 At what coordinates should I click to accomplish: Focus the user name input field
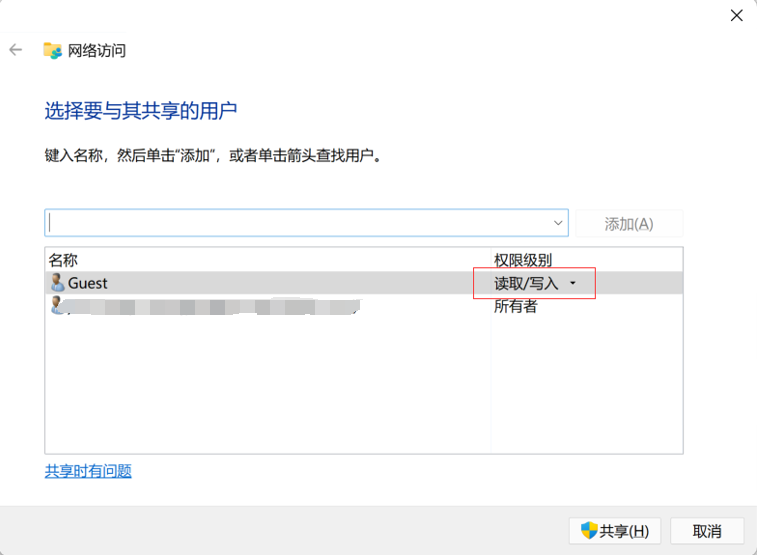299,223
